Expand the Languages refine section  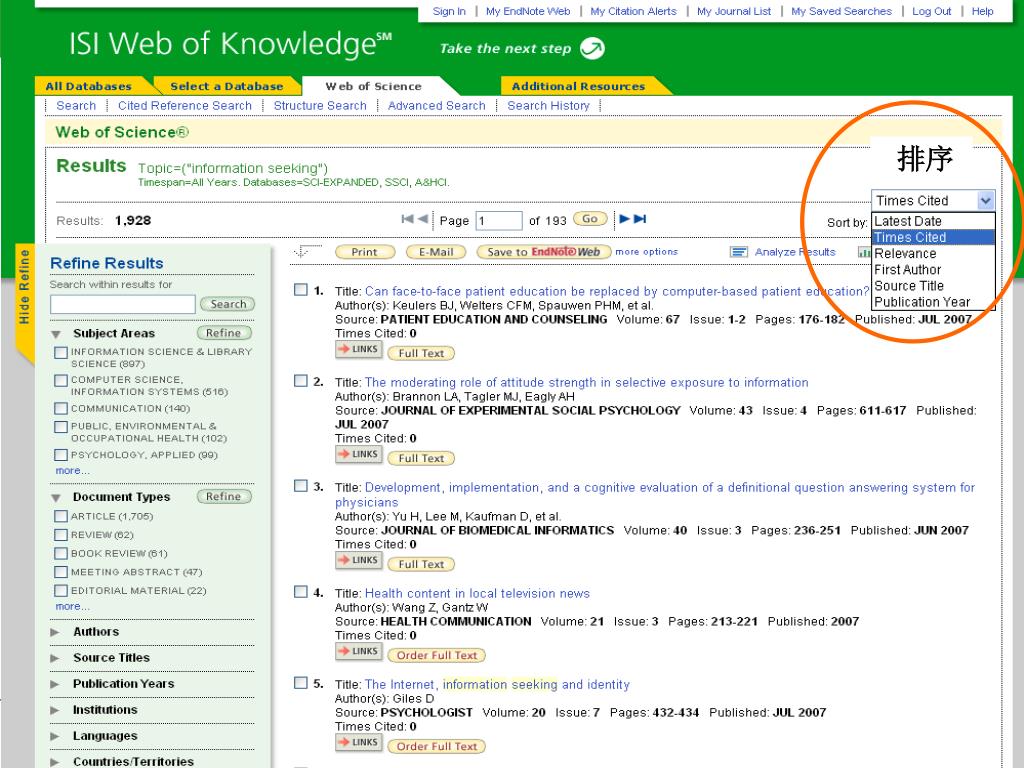(56, 737)
